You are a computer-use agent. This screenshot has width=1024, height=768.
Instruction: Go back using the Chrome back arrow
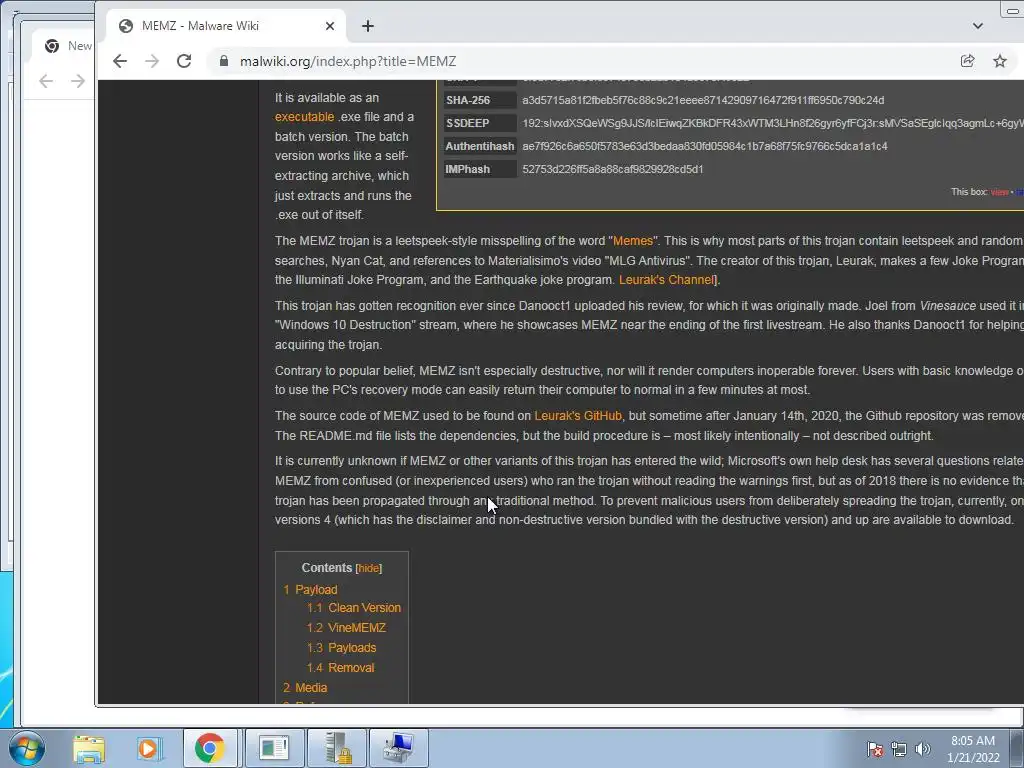120,61
